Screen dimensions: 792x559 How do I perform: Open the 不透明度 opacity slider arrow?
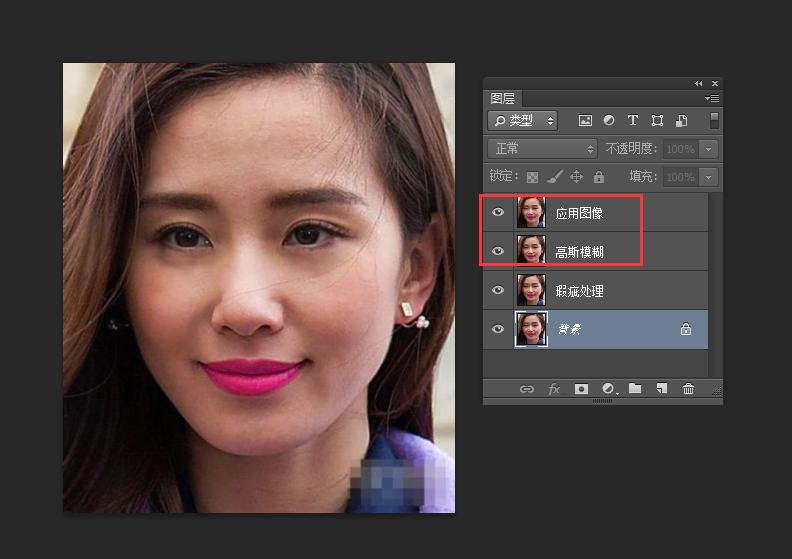pyautogui.click(x=709, y=148)
